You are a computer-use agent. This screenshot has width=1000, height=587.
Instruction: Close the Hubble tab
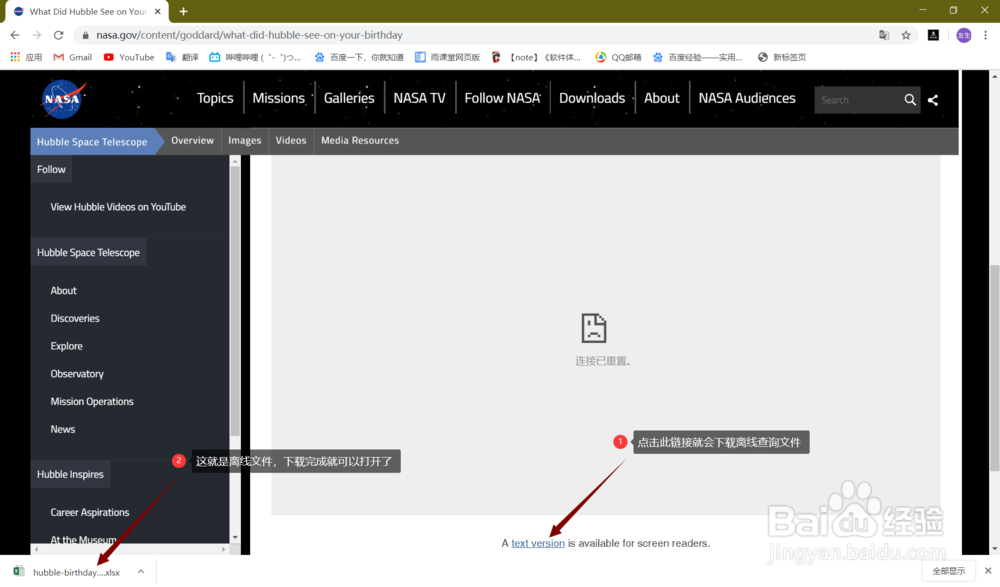click(x=158, y=11)
